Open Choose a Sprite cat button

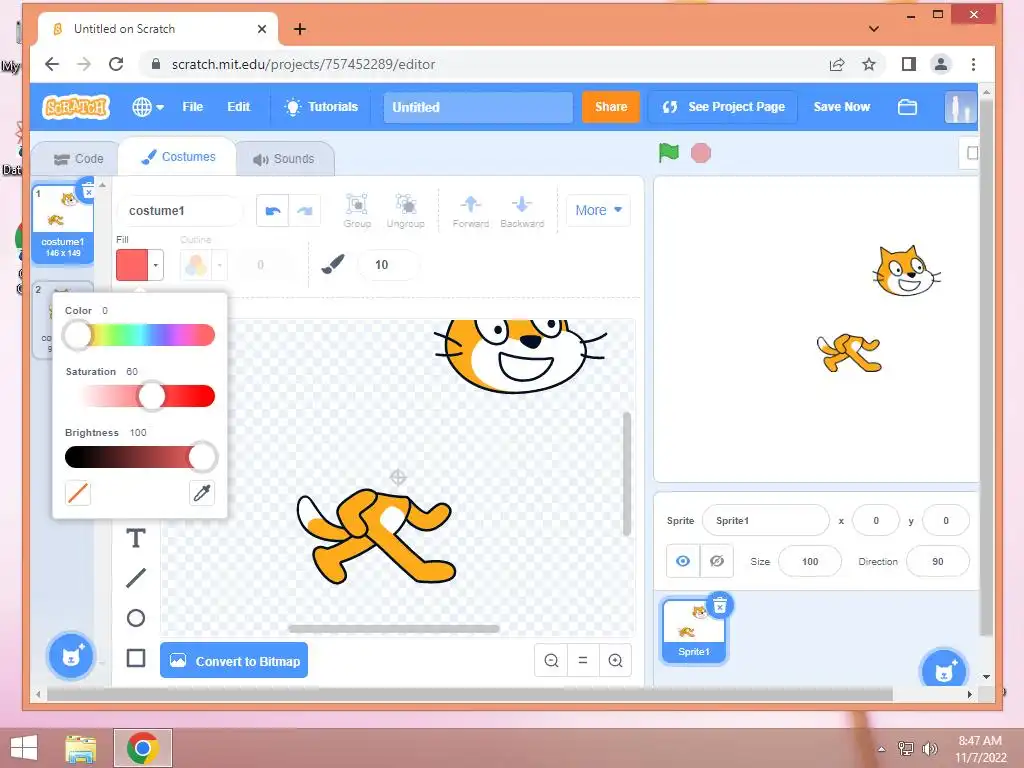pos(943,670)
